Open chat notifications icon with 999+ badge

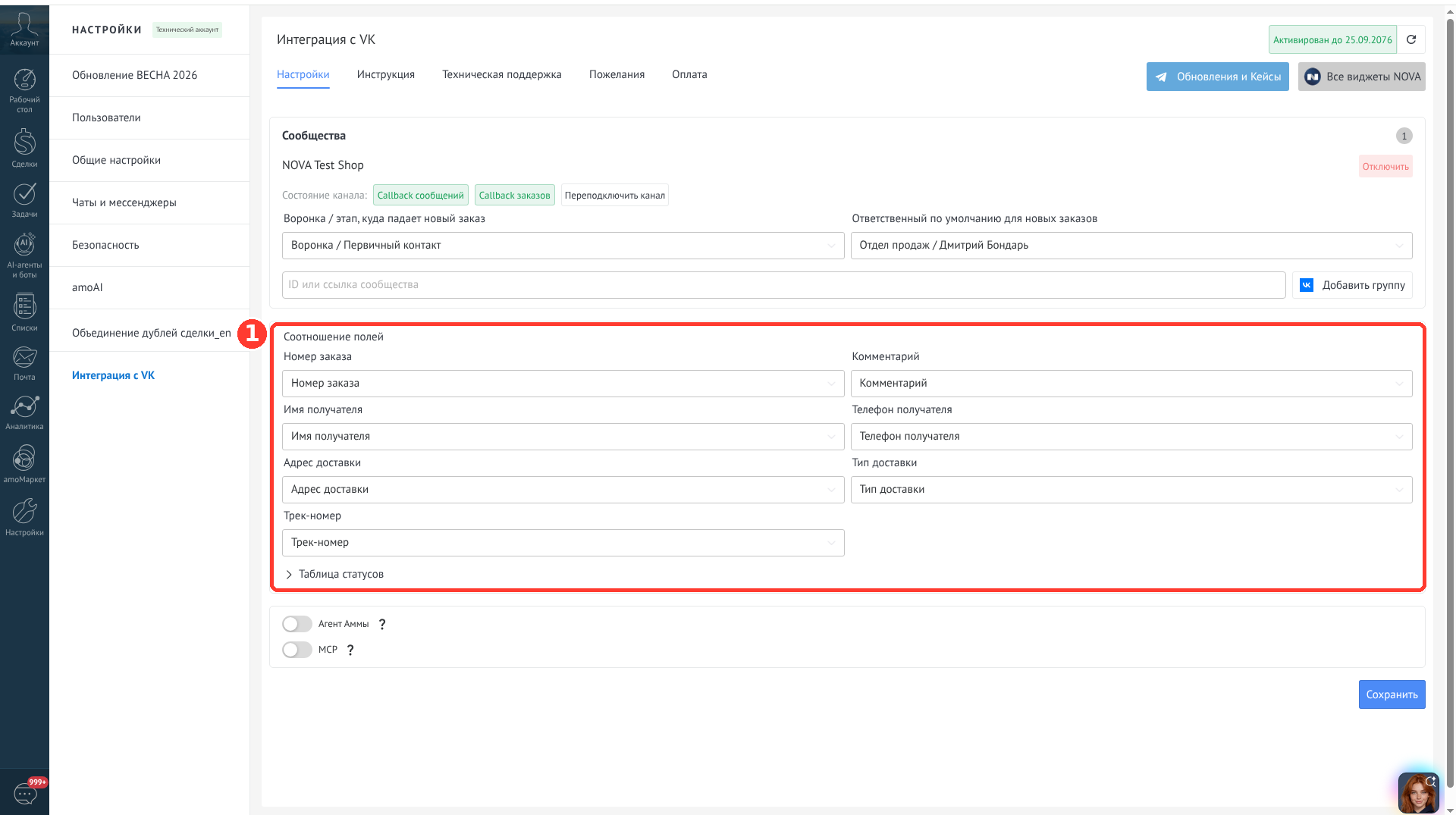click(26, 792)
